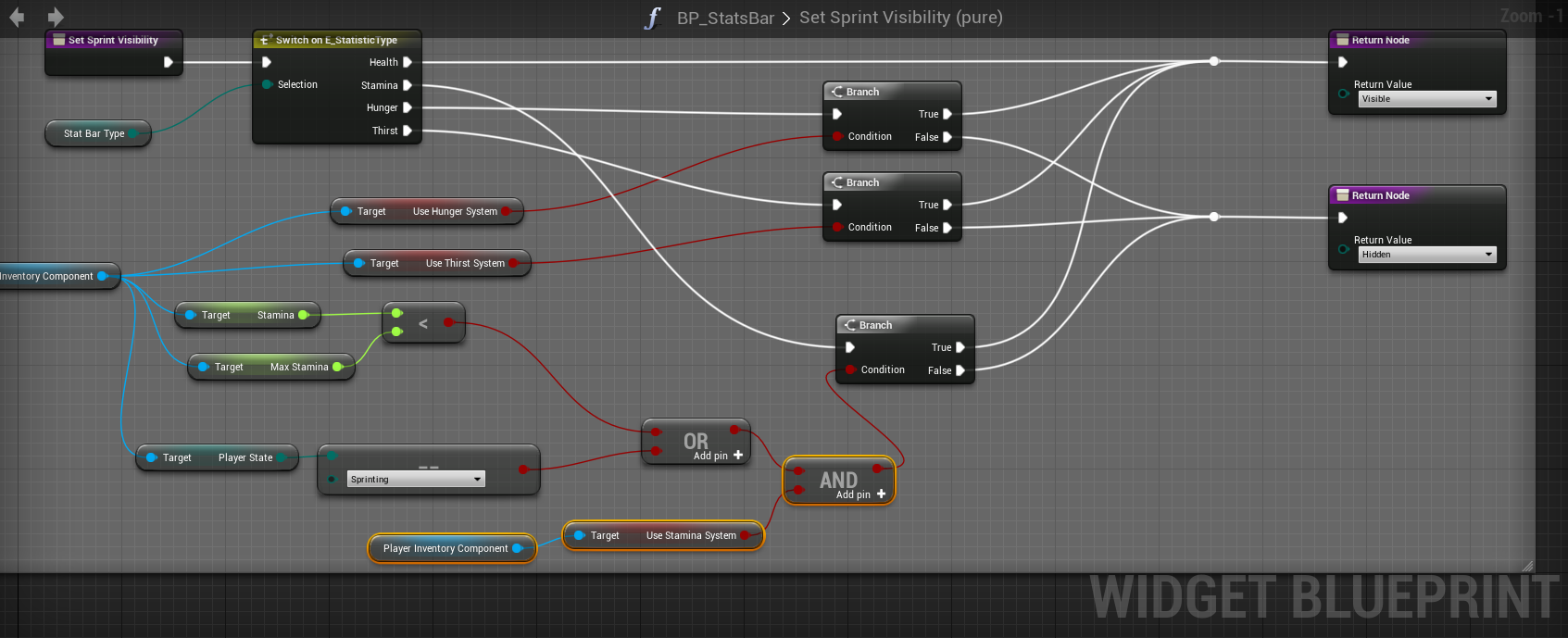The image size is (1568, 638).
Task: Open the Visible return value dropdown
Action: (x=1426, y=99)
